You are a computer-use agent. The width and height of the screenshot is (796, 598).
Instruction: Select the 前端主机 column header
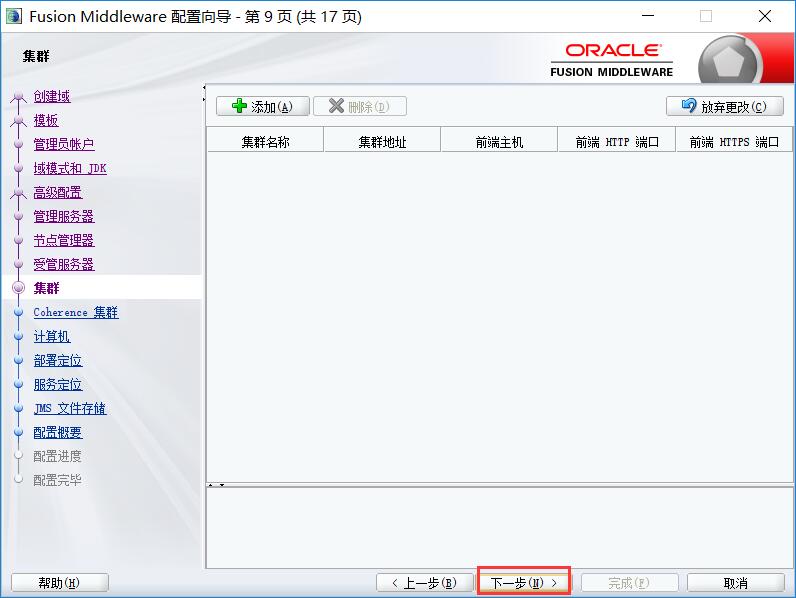[499, 142]
